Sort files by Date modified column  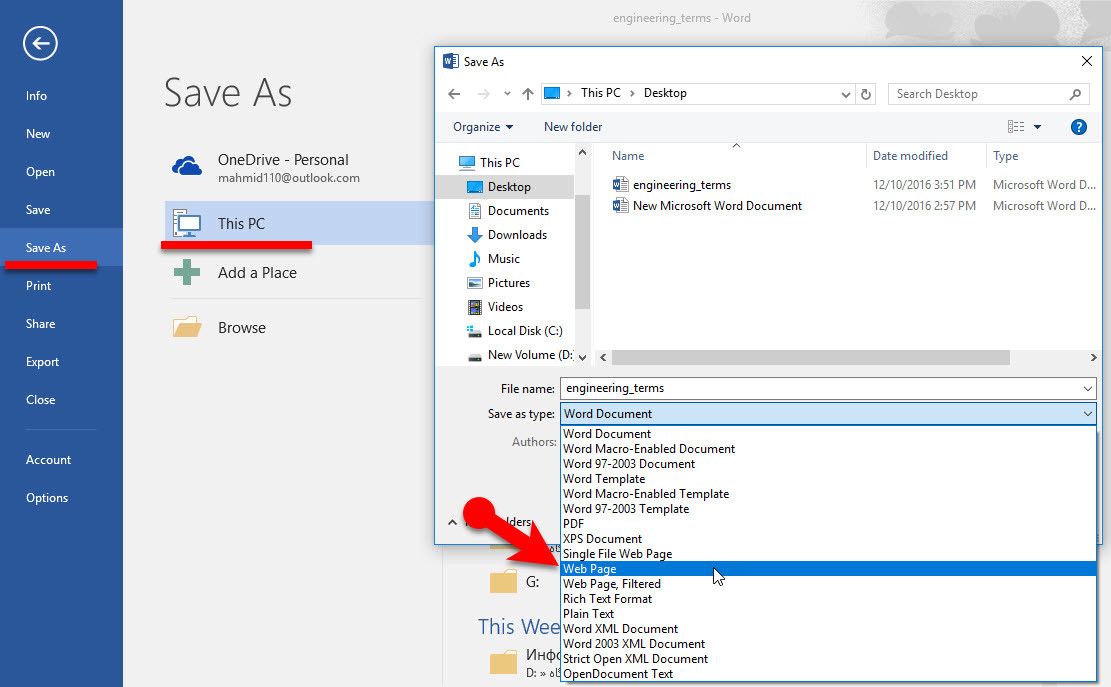(x=910, y=156)
